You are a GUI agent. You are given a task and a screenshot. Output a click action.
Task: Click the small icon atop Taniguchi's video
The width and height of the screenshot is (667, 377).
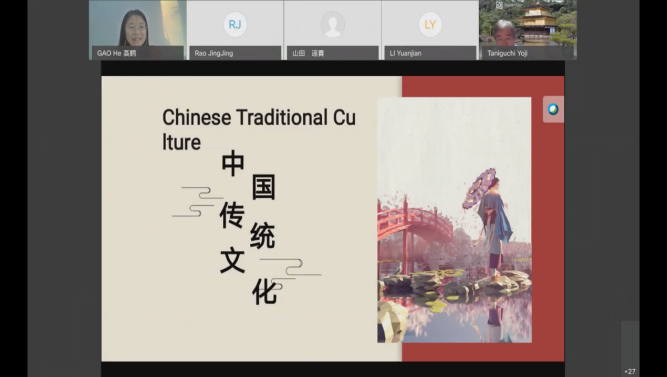pyautogui.click(x=499, y=5)
